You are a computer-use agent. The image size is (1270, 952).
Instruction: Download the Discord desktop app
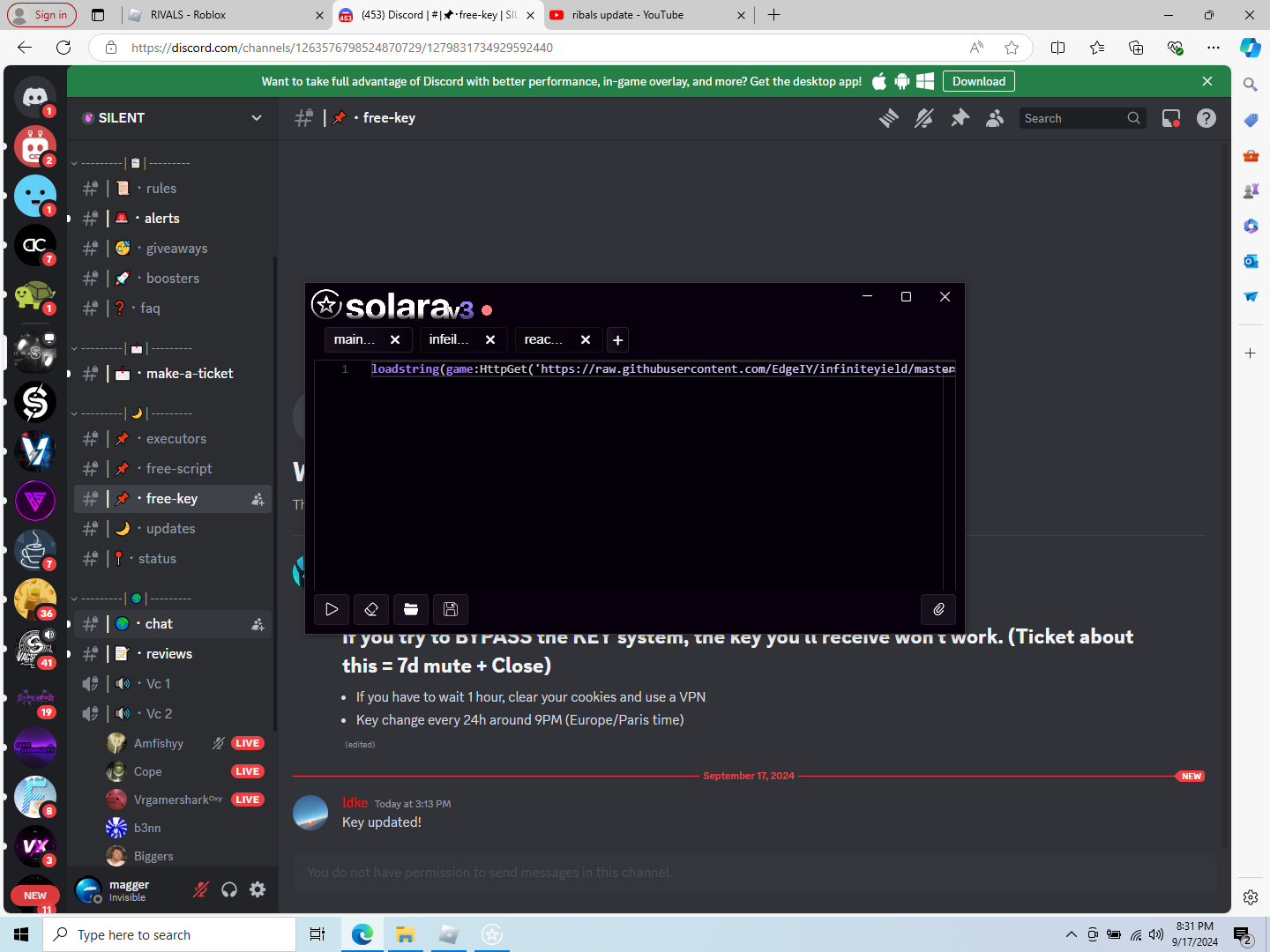979,81
